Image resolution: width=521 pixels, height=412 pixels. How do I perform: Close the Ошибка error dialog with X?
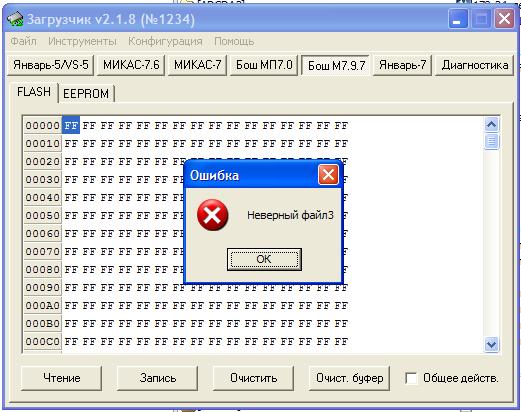[x=328, y=175]
